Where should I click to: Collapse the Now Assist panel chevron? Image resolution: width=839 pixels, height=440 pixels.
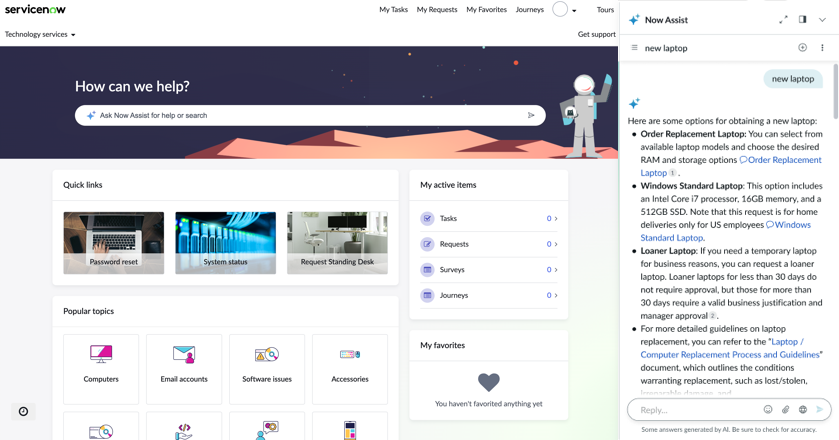[x=822, y=20]
